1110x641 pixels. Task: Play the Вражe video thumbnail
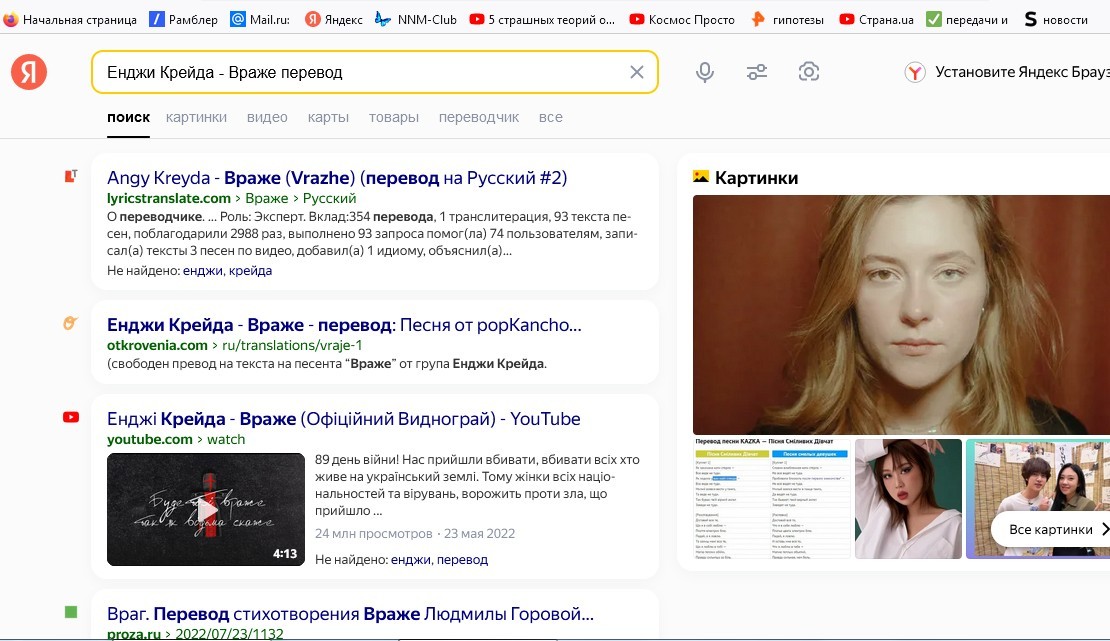pyautogui.click(x=206, y=509)
